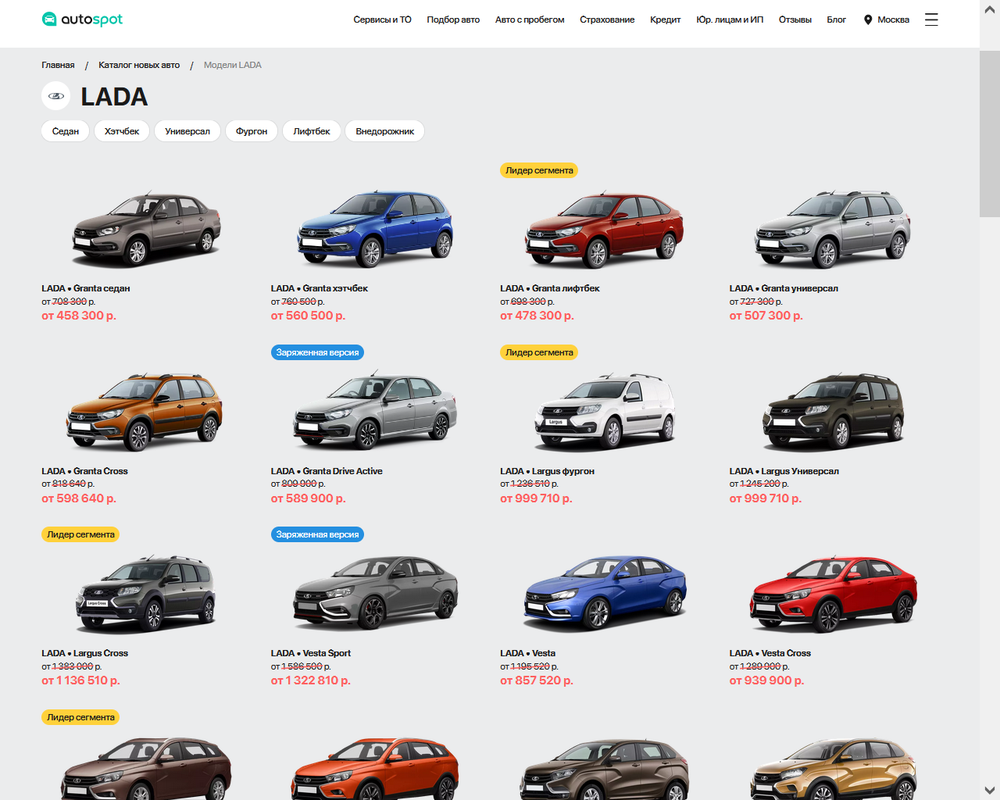This screenshot has height=800, width=1000.
Task: Click LADA • Granta Cross title
Action: [x=84, y=471]
